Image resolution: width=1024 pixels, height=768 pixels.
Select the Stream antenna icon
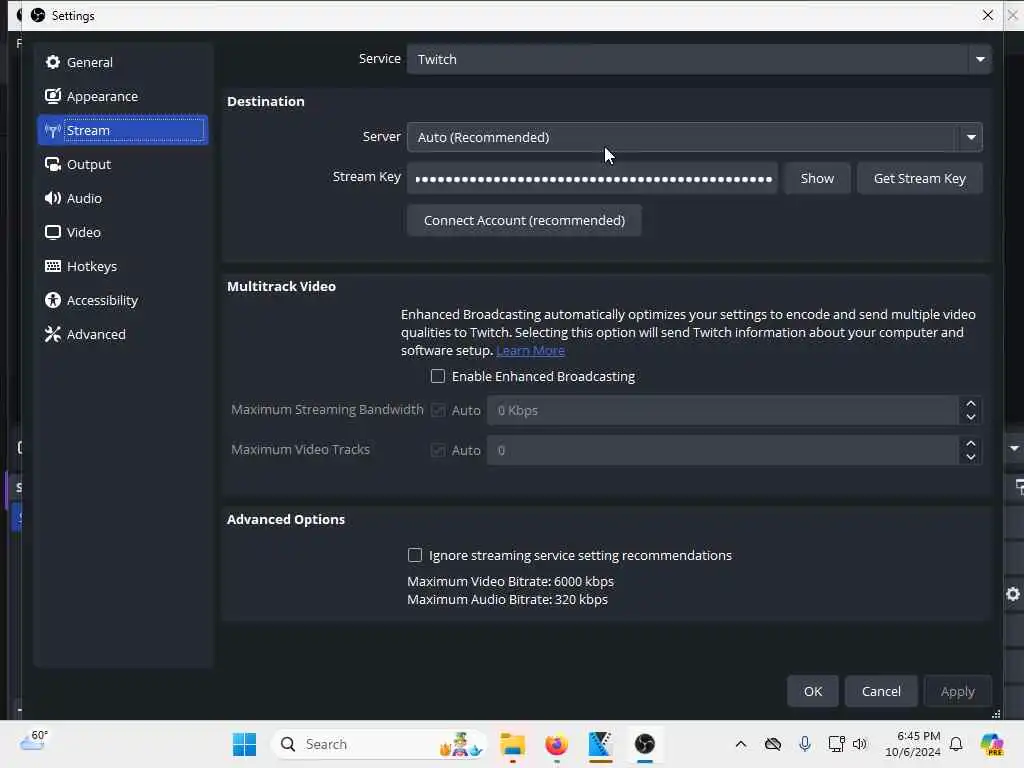tap(53, 131)
